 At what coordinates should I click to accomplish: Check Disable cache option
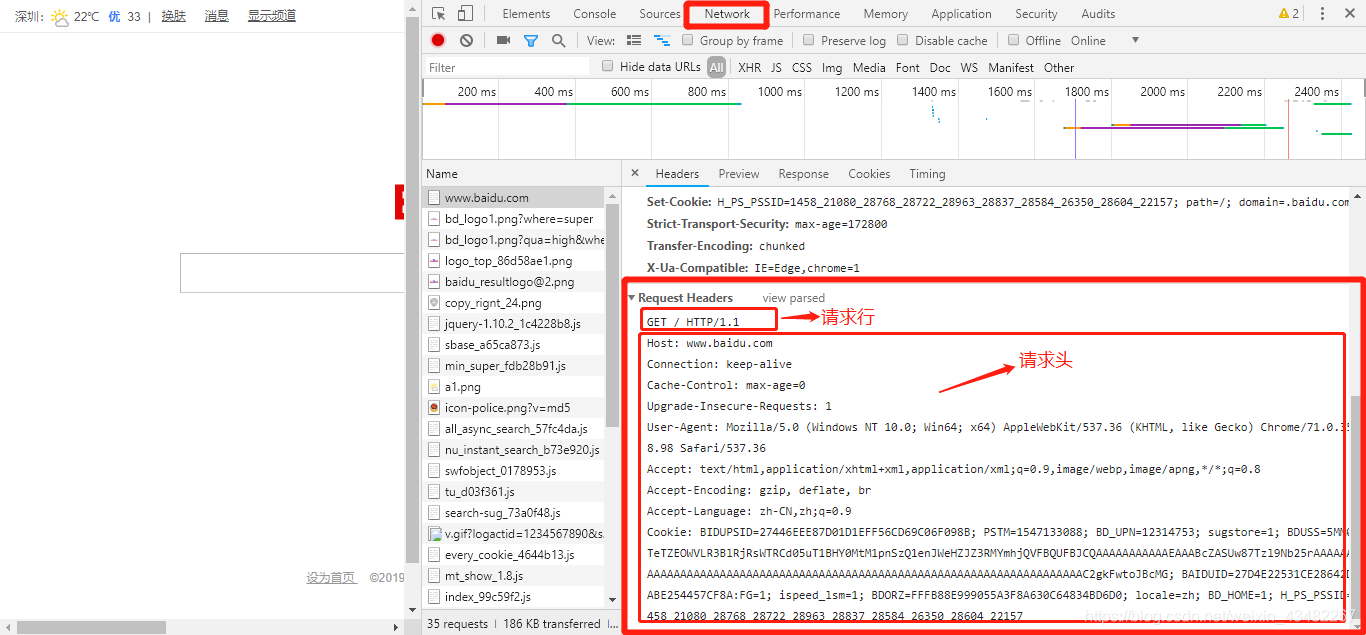[x=903, y=41]
